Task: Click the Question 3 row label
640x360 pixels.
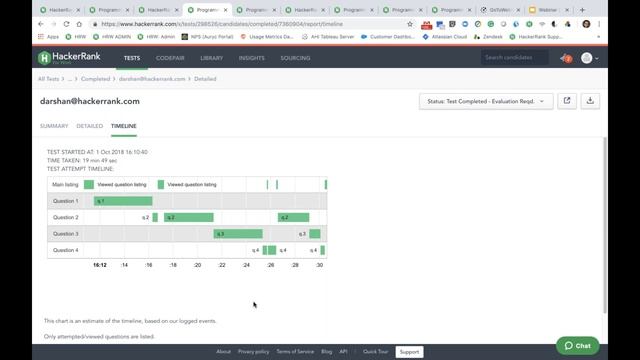Action: click(65, 233)
